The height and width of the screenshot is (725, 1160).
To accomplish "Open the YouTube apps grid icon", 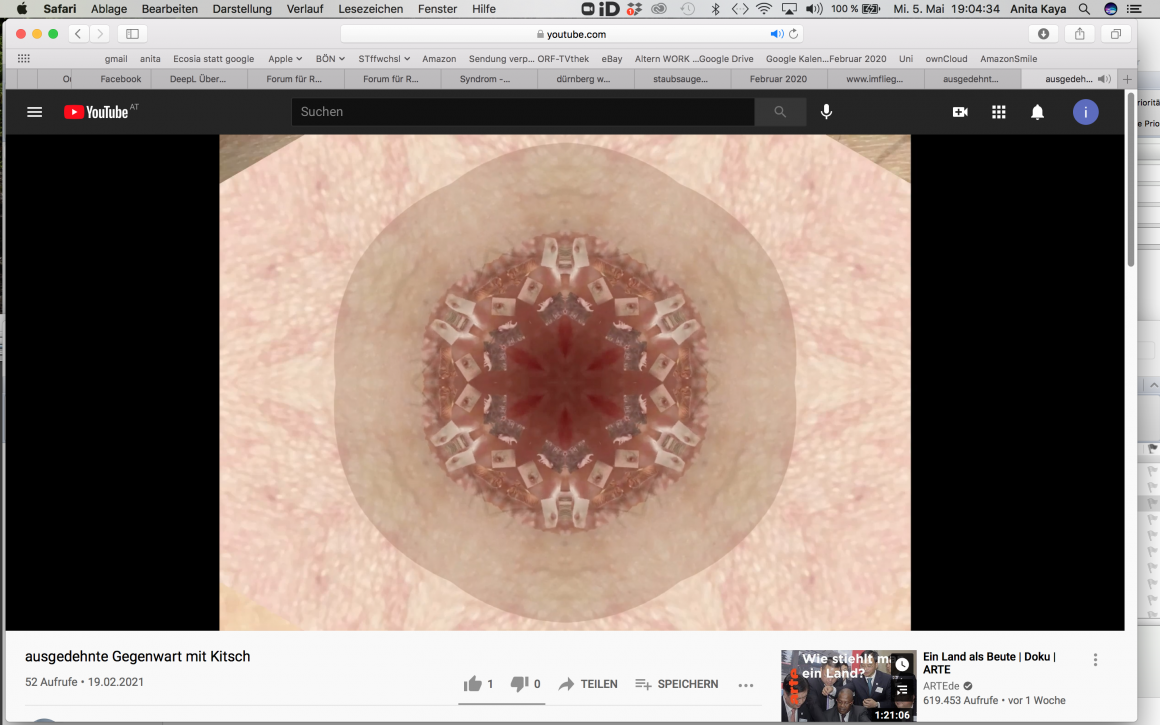I will 998,112.
